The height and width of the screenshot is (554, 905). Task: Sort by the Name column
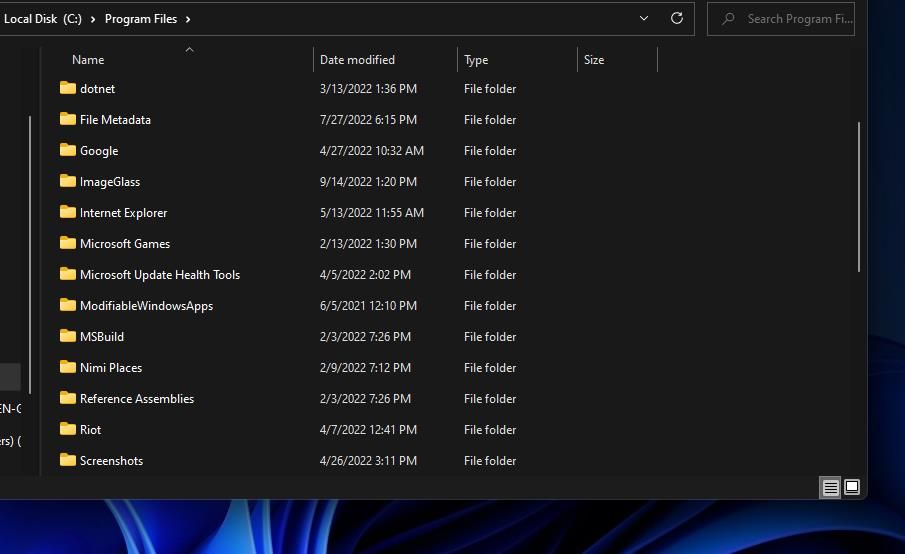pyautogui.click(x=88, y=59)
